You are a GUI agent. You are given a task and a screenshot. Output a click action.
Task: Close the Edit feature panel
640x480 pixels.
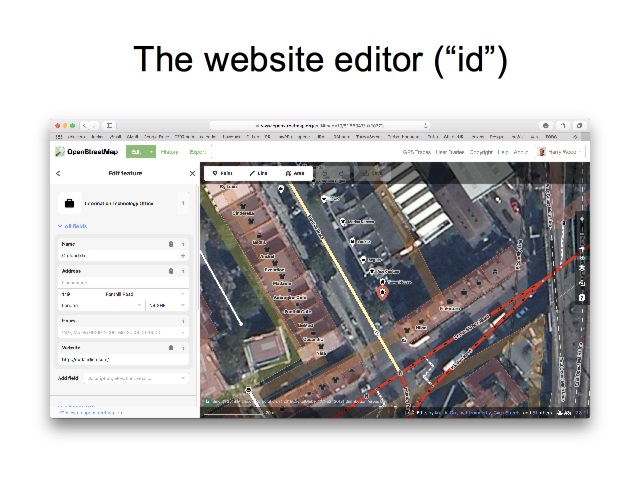[192, 173]
